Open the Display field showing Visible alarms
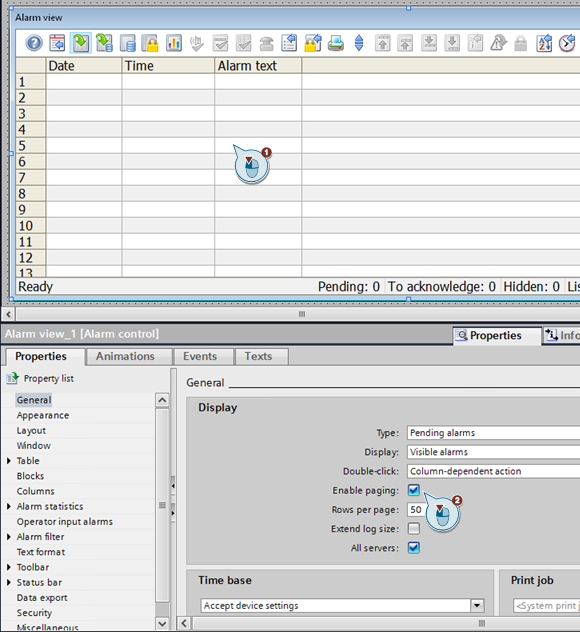The height and width of the screenshot is (632, 580). tap(493, 452)
